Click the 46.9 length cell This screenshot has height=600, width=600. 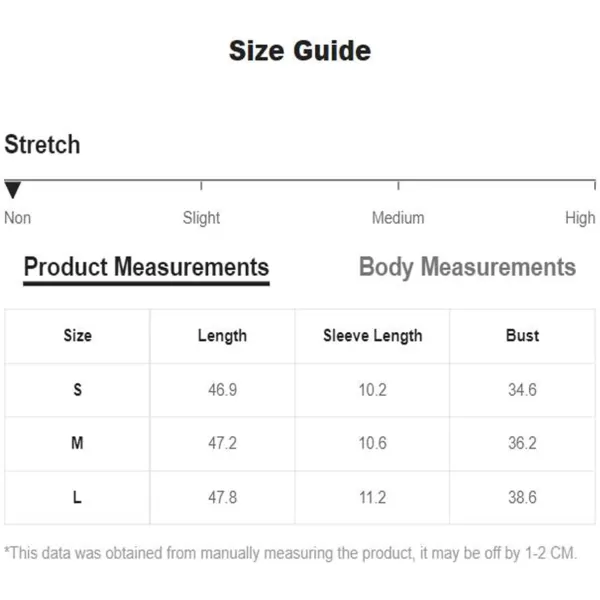[222, 390]
